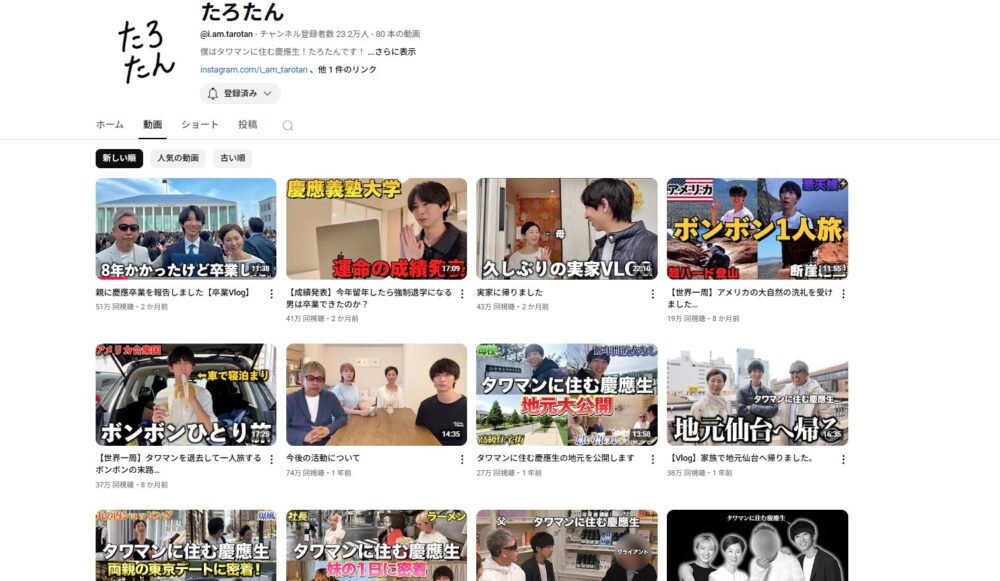
Task: Sort by 古い順 chip
Action: click(x=233, y=158)
